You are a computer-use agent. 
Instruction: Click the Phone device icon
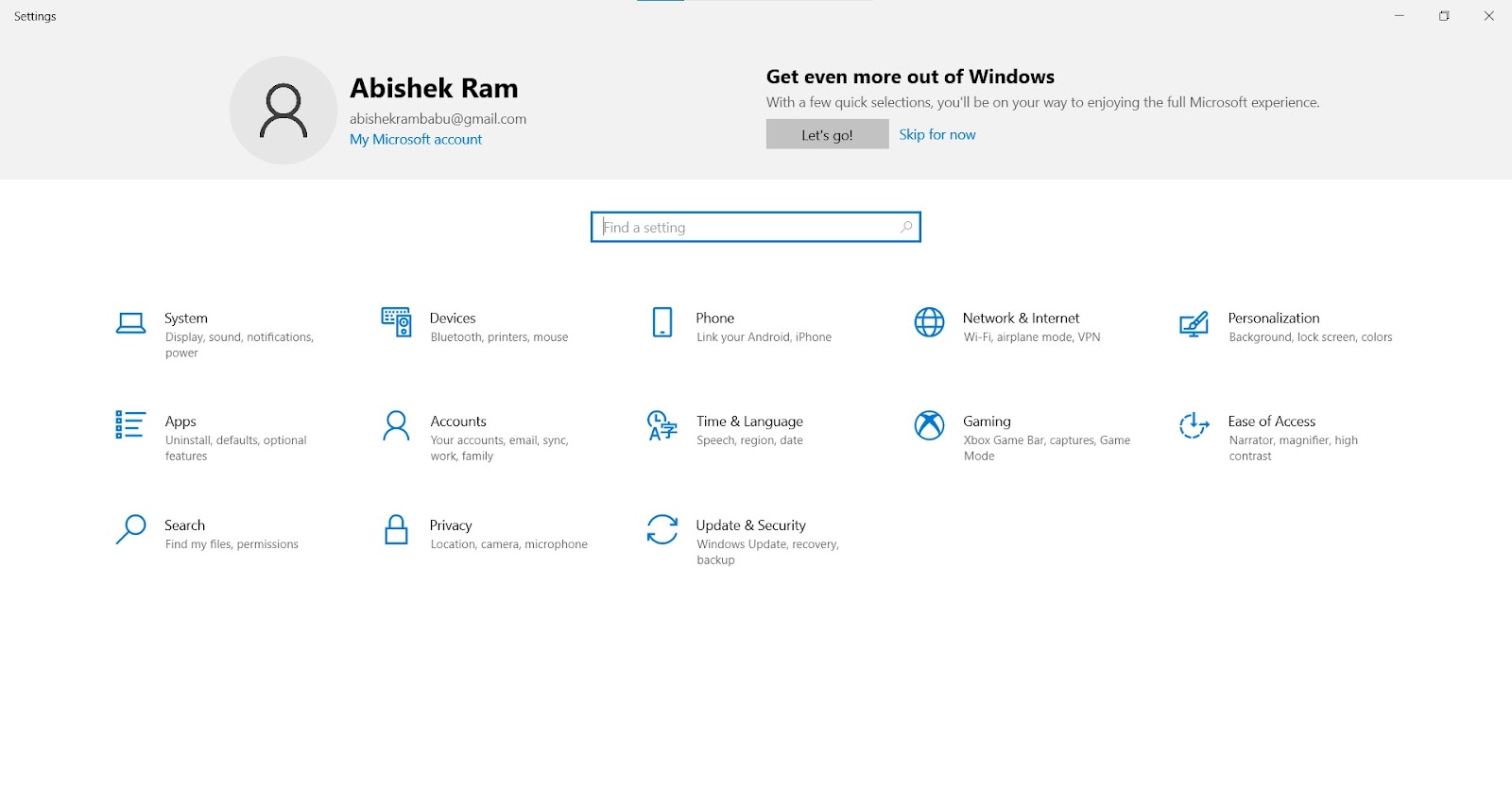tap(662, 322)
